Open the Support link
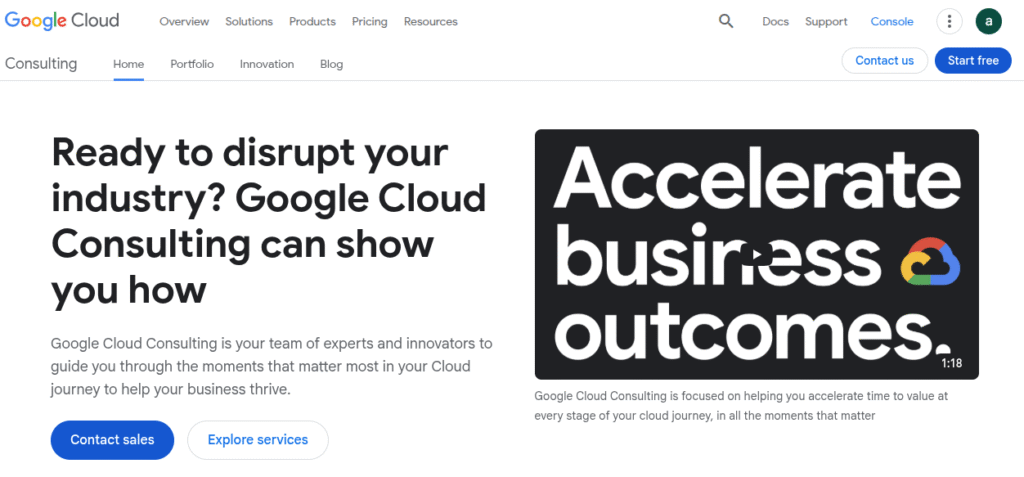The height and width of the screenshot is (477, 1024). (x=826, y=22)
